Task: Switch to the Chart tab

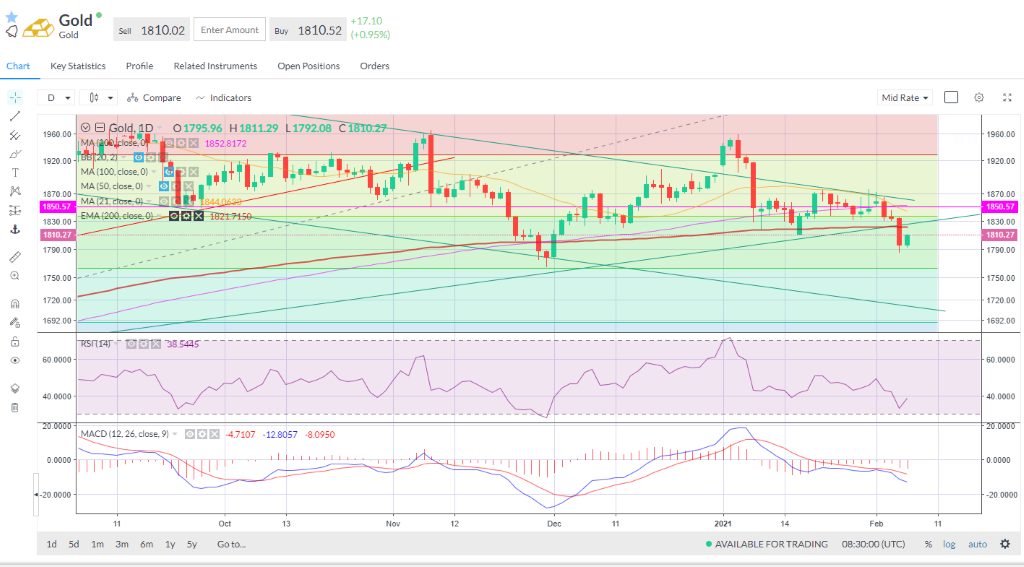Action: (18, 66)
